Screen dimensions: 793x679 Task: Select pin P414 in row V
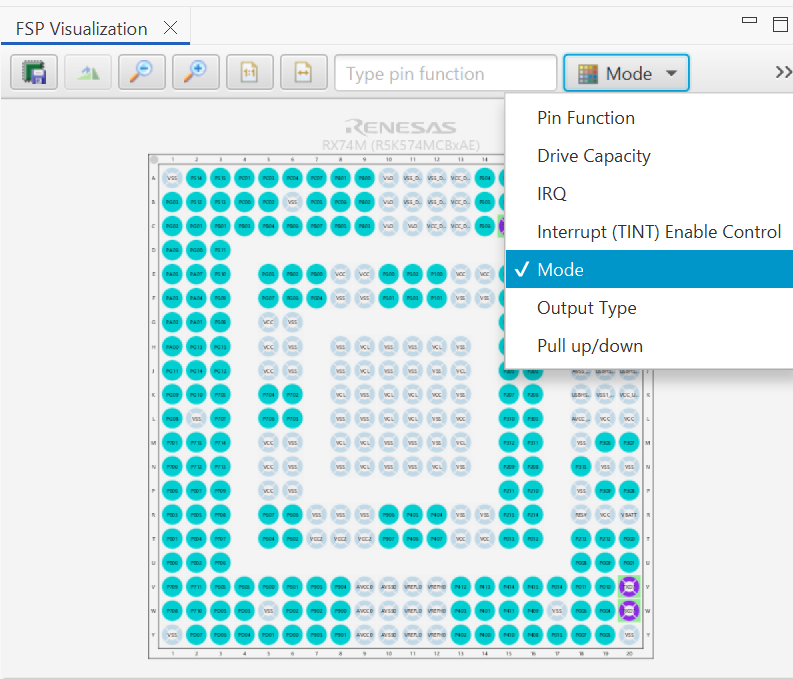click(509, 587)
